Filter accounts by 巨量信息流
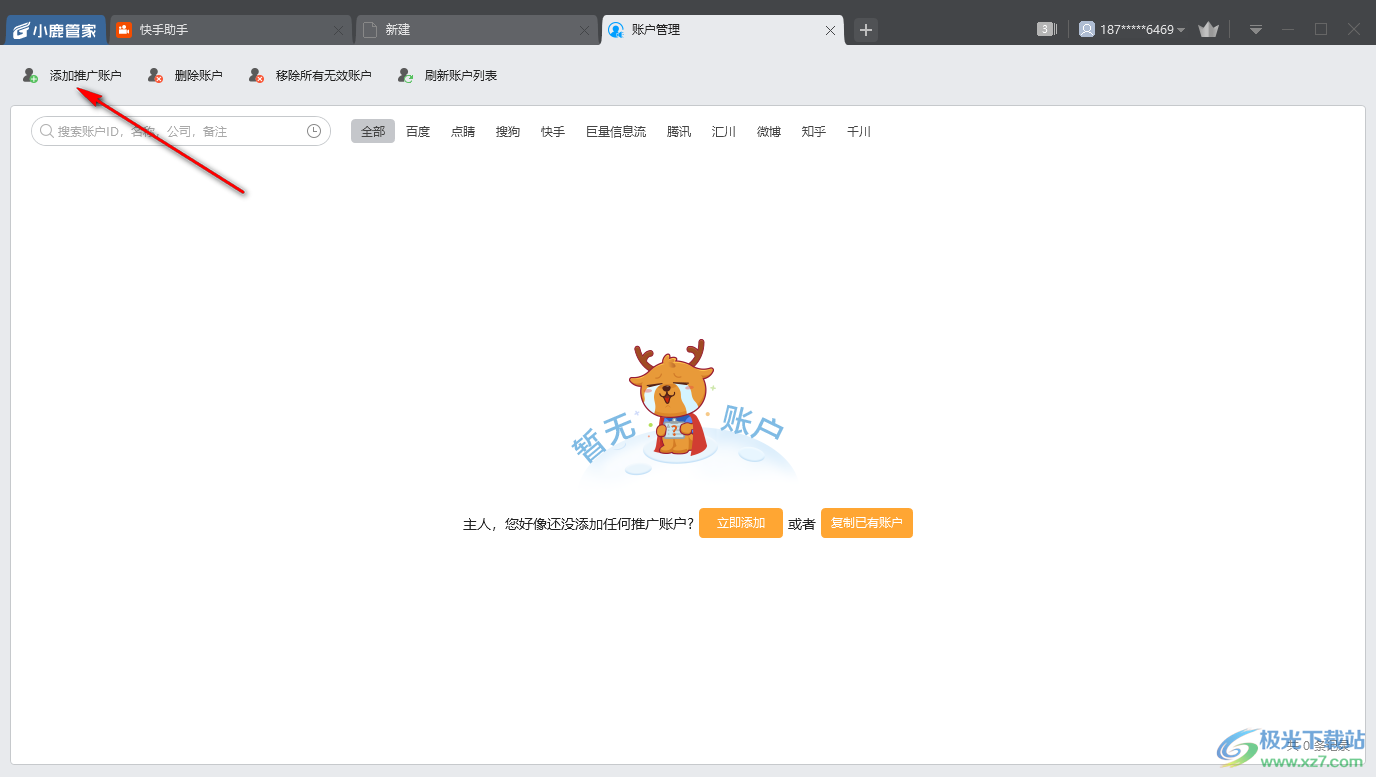1376x778 pixels. pyautogui.click(x=616, y=131)
